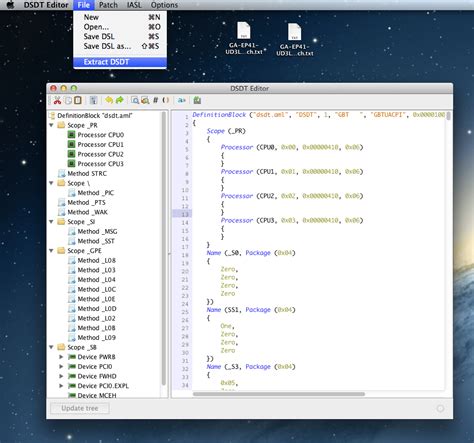
Task: Click the Update tree button
Action: (x=80, y=408)
